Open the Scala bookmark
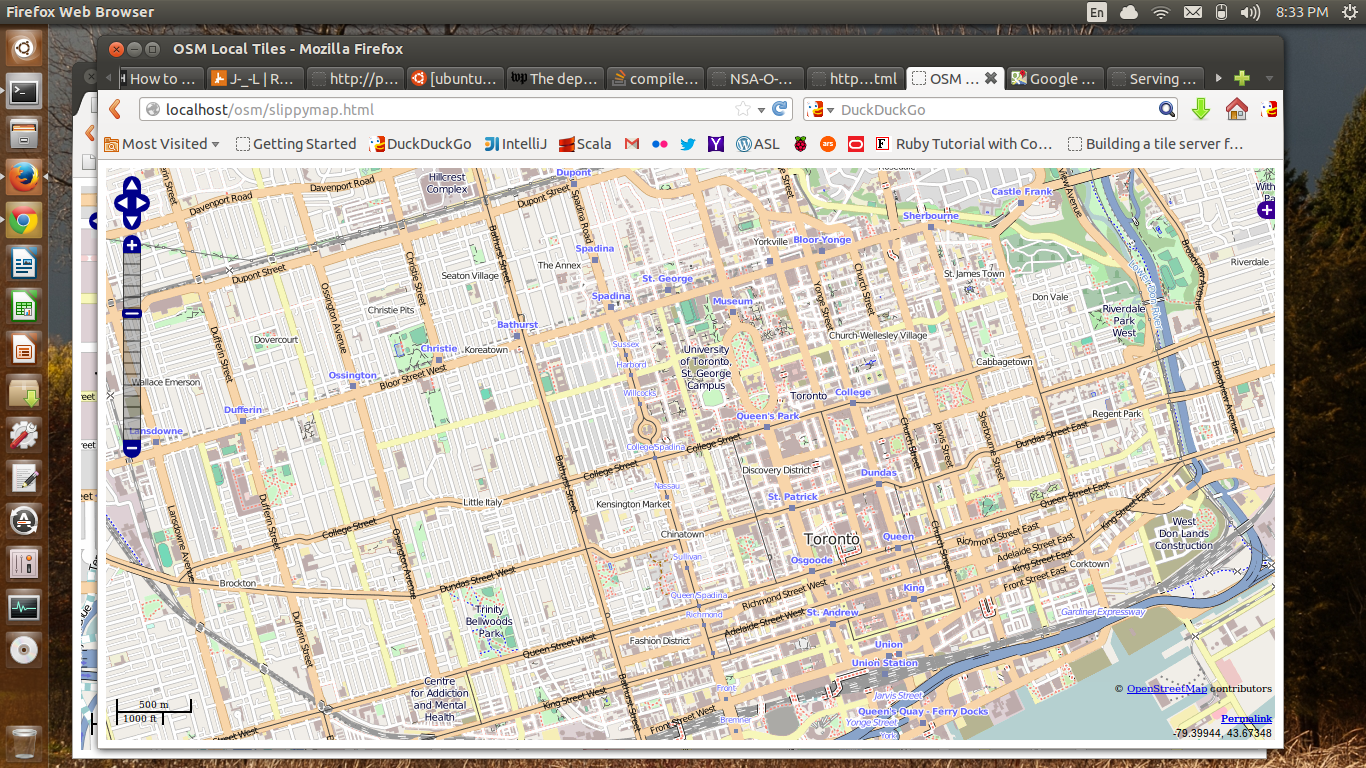 pos(585,144)
